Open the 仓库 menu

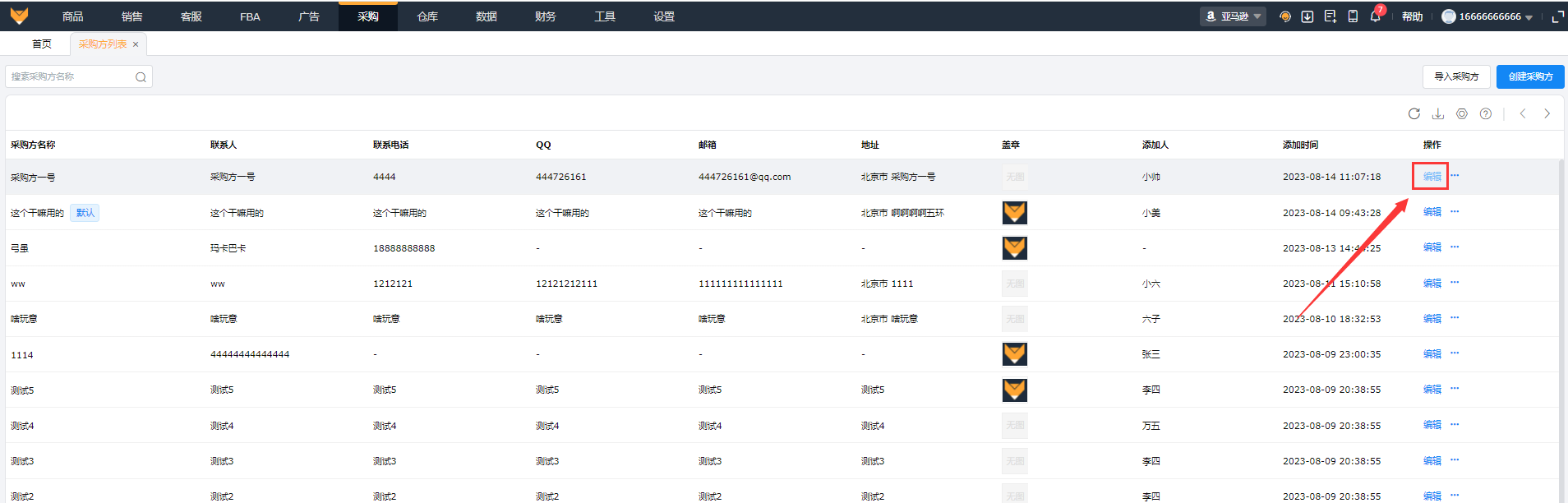(427, 16)
